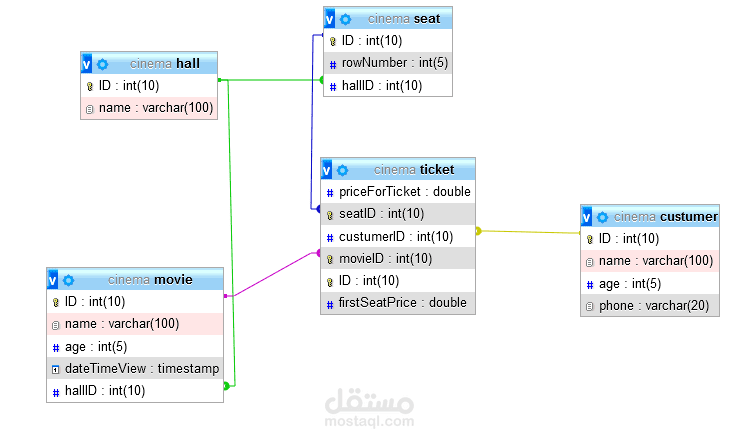Select the 'cinema hall' table title
The image size is (740, 438).
tap(165, 63)
